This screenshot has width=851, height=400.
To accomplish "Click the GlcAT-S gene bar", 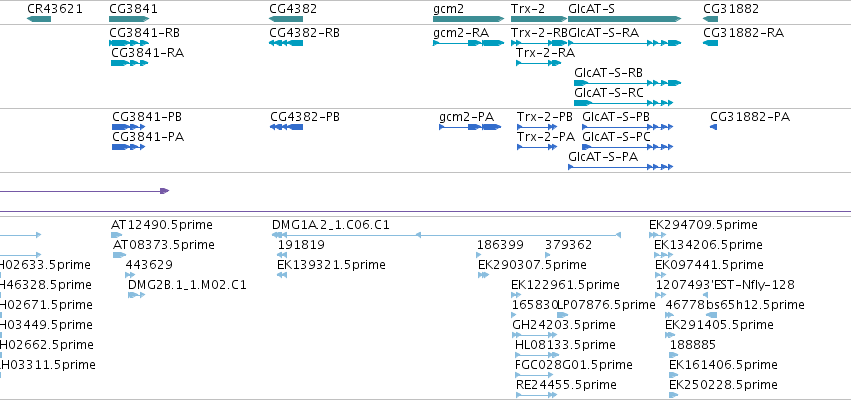I will [x=624, y=19].
